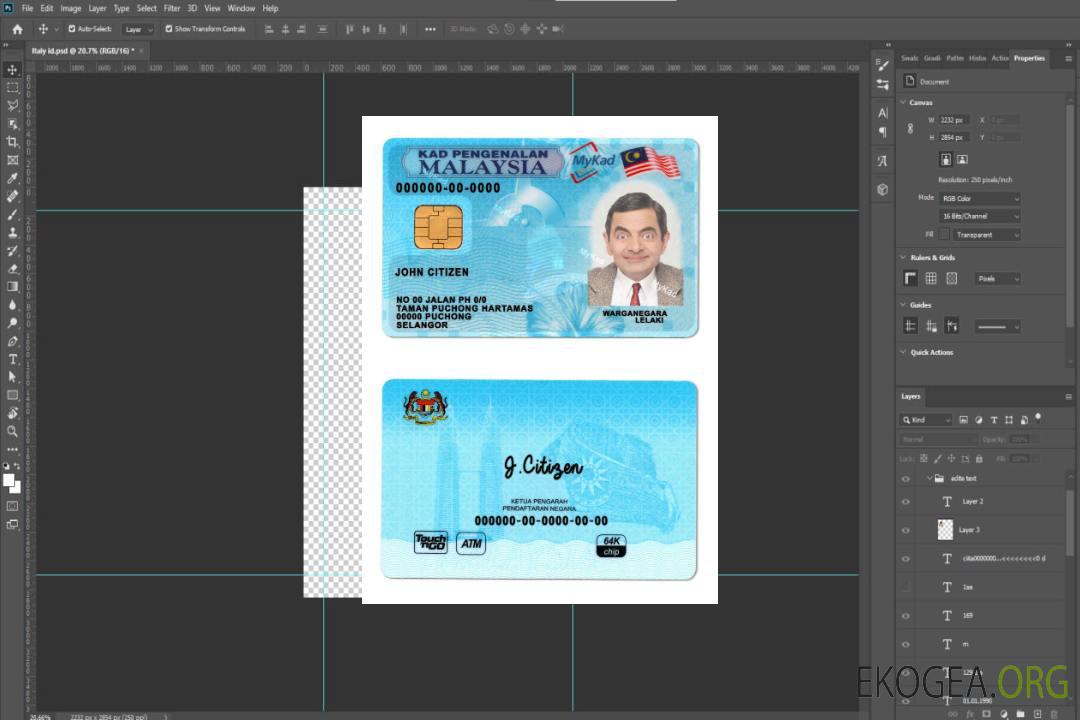Select the Gradient tool
The height and width of the screenshot is (720, 1080).
[12, 287]
